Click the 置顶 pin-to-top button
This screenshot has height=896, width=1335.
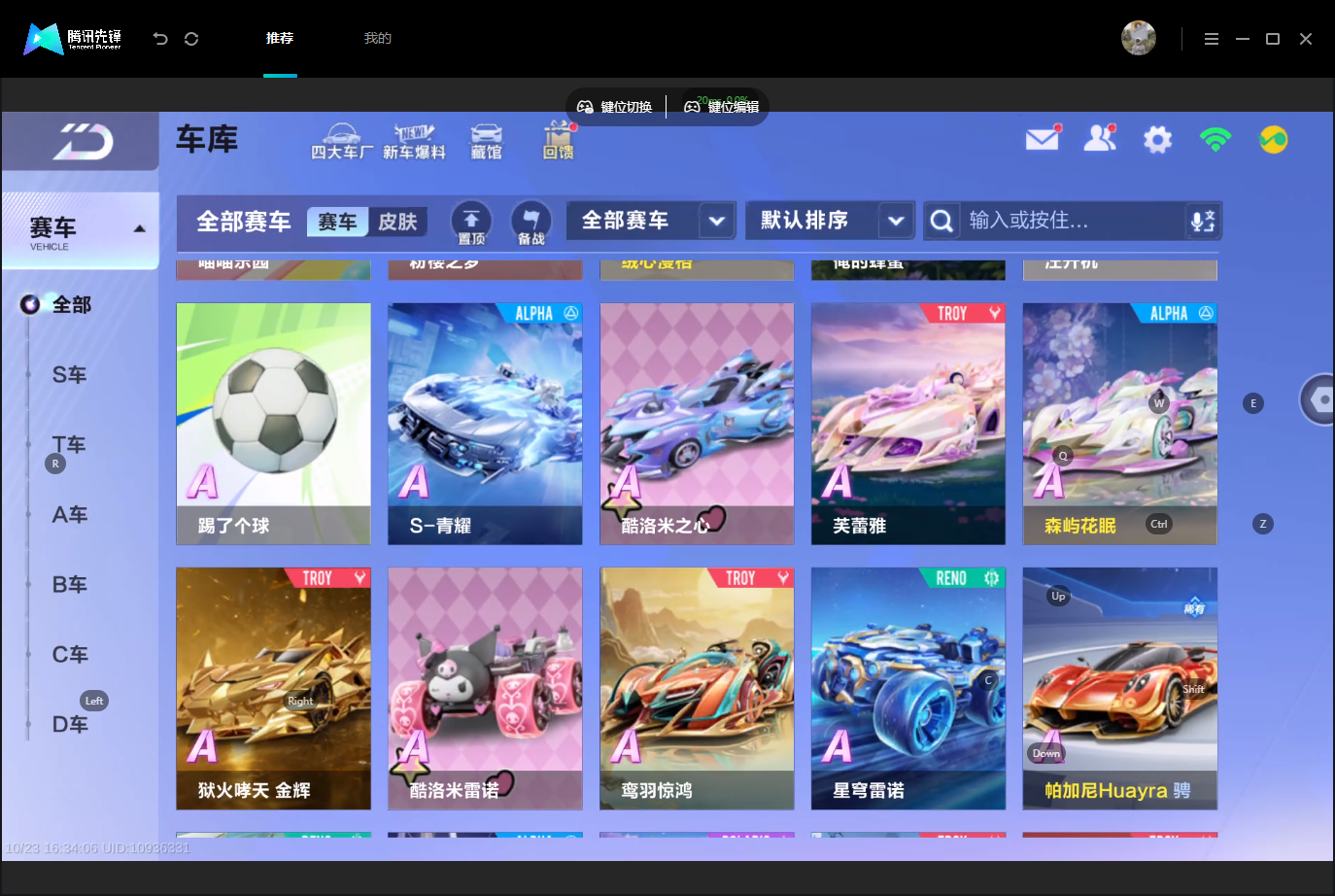point(471,223)
